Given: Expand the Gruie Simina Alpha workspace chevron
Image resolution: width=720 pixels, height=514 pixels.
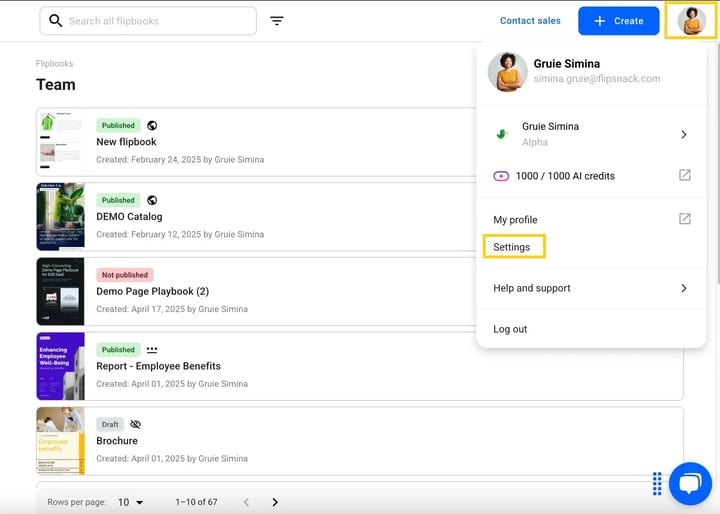Looking at the screenshot, I should click(684, 135).
